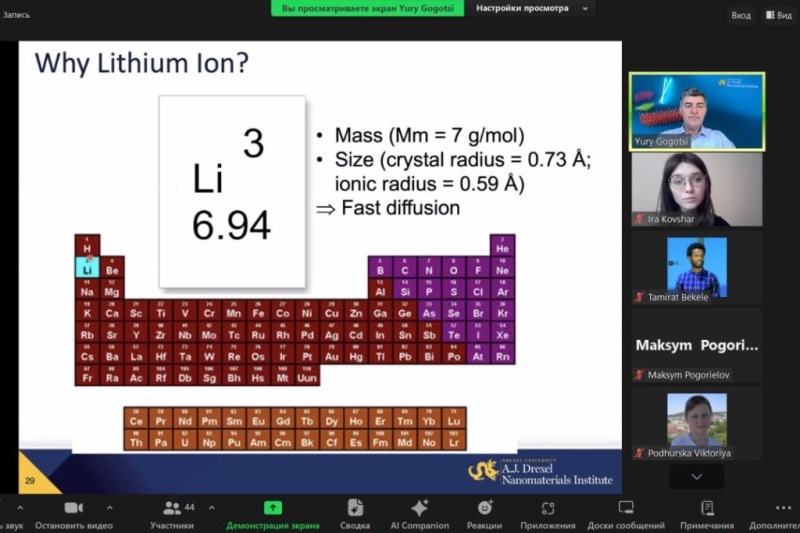This screenshot has width=800, height=533.
Task: Click muted mic icon next to Podhurska Viktoriya
Action: [639, 453]
